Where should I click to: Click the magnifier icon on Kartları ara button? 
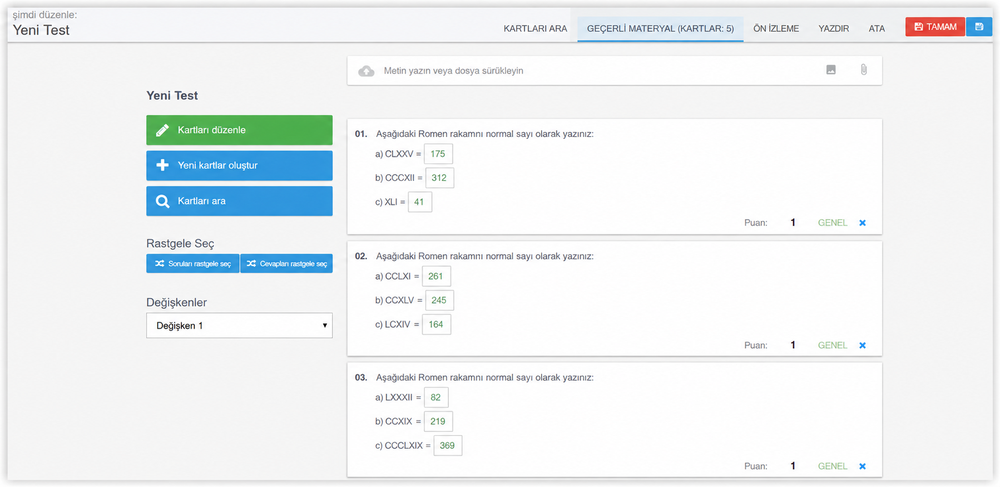click(x=162, y=201)
